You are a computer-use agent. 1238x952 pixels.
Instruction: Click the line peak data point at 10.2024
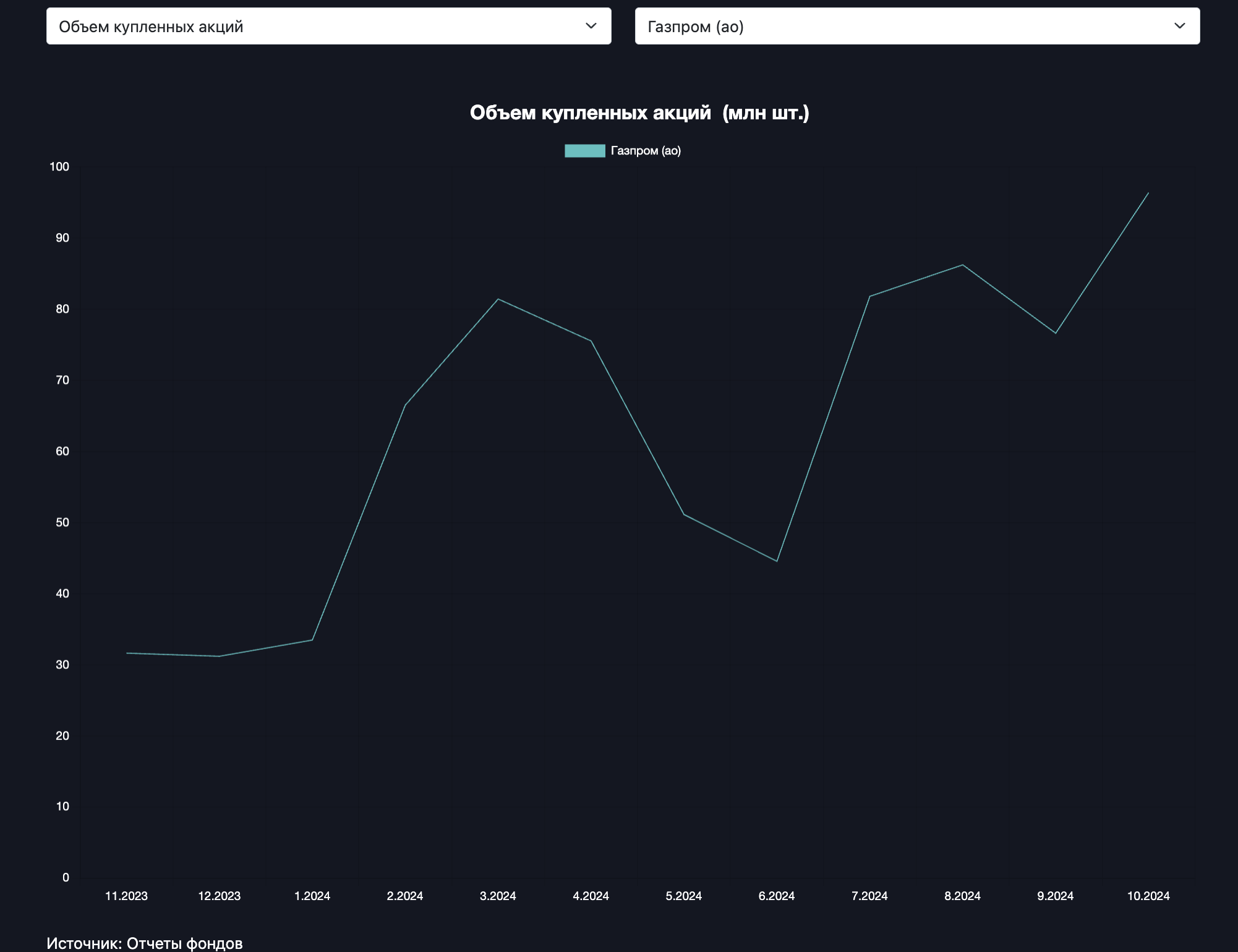tap(1148, 193)
